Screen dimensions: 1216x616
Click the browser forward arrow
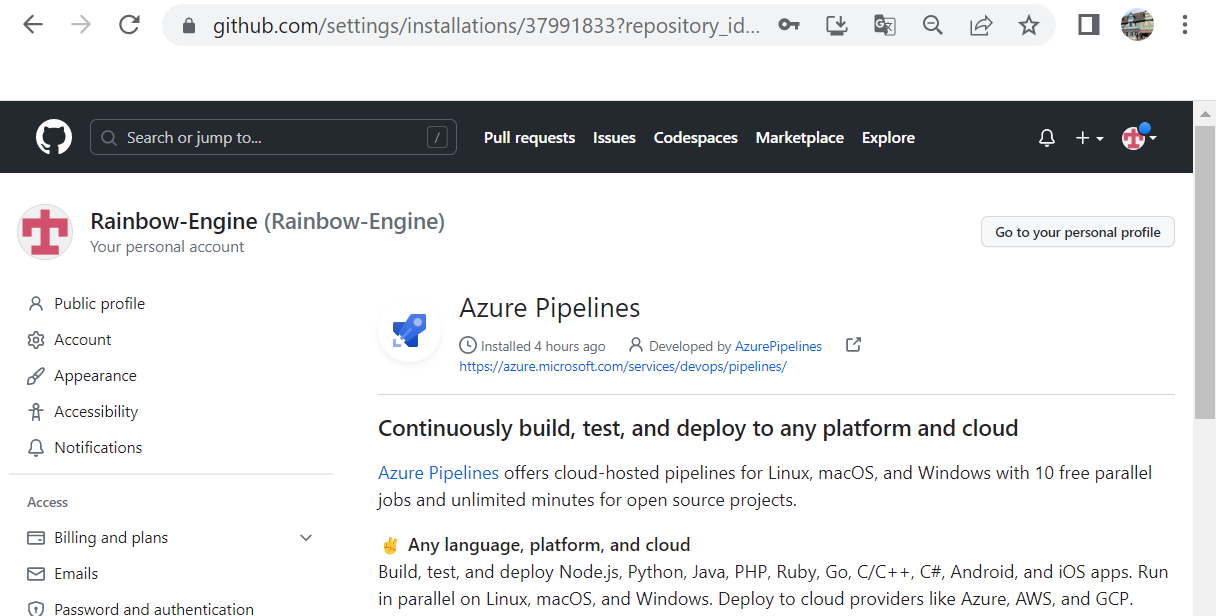point(81,25)
